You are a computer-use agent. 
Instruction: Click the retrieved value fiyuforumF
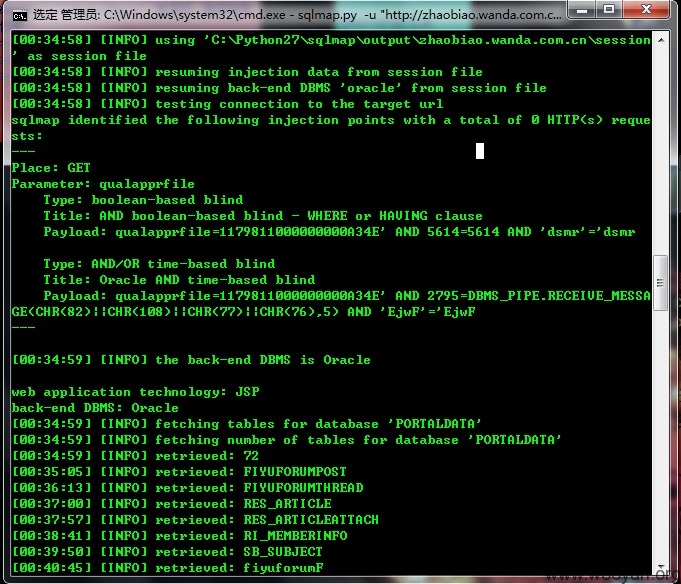(283, 568)
